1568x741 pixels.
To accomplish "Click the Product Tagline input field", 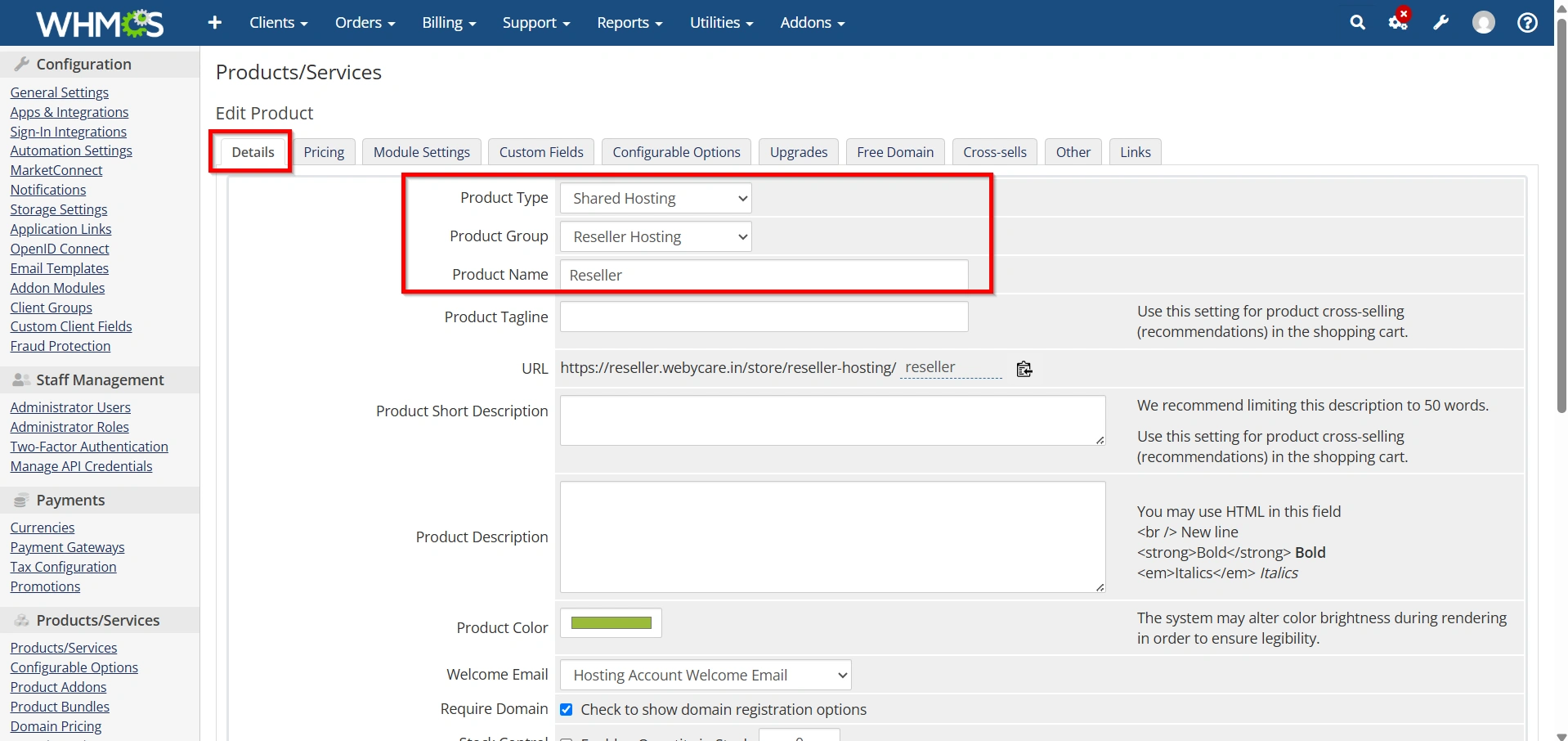I will point(764,317).
